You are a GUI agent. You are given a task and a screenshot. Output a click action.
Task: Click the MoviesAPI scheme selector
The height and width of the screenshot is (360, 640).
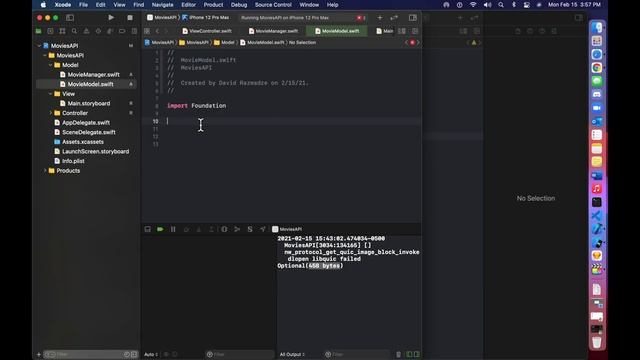coord(162,18)
